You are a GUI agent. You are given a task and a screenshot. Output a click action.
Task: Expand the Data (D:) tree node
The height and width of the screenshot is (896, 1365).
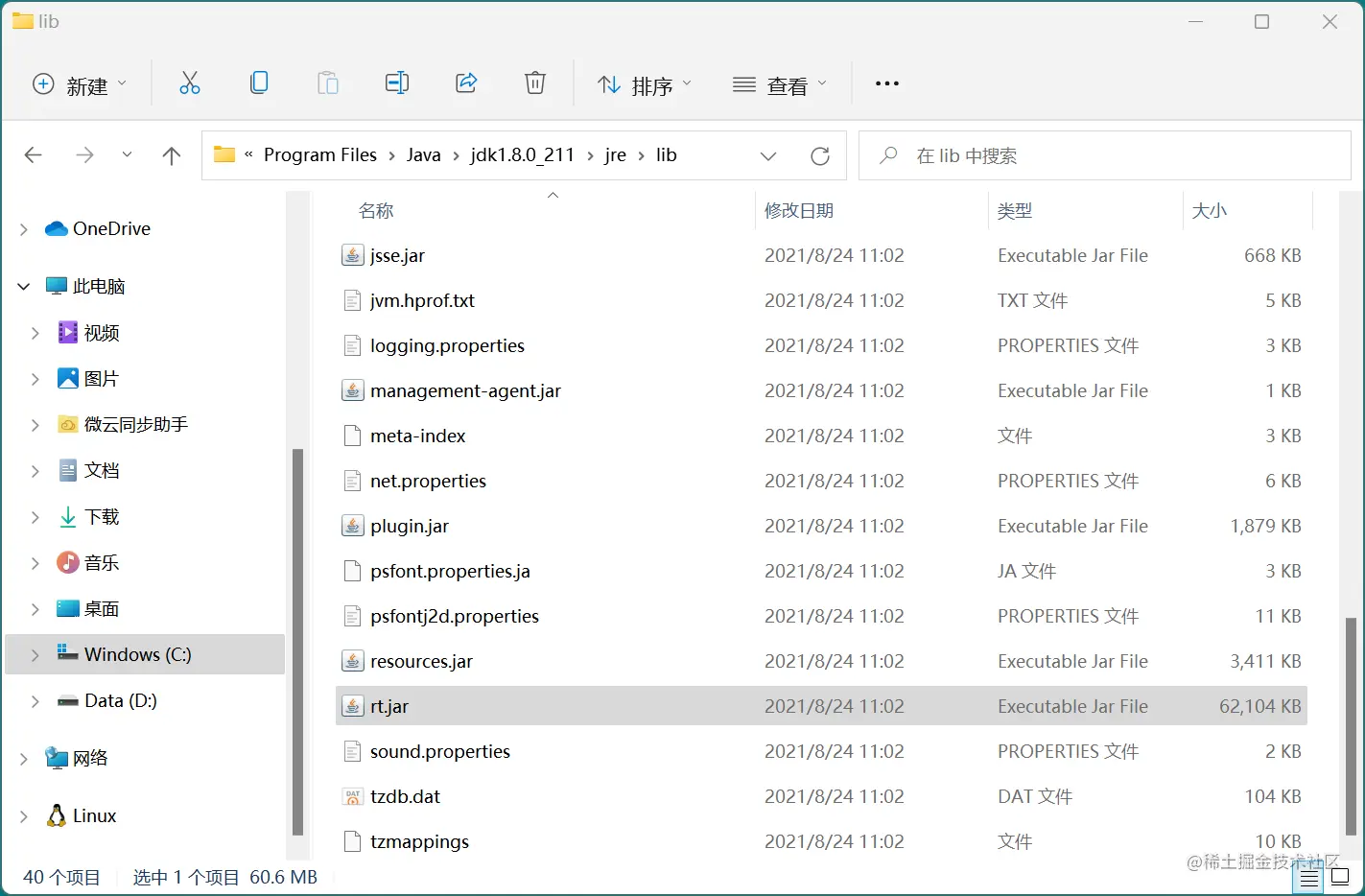[35, 701]
